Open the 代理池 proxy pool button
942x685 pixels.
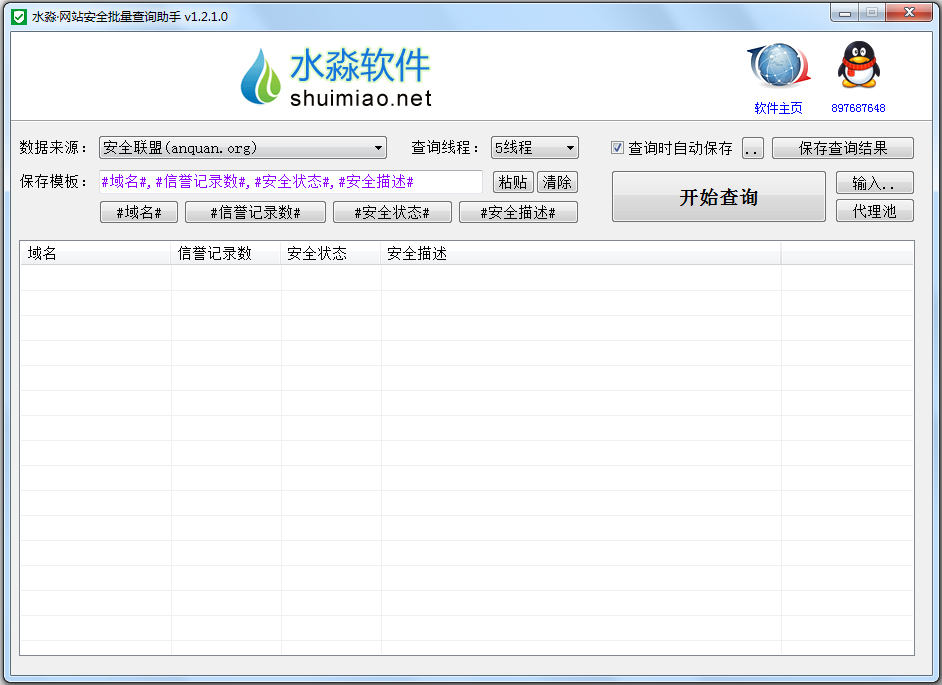875,211
